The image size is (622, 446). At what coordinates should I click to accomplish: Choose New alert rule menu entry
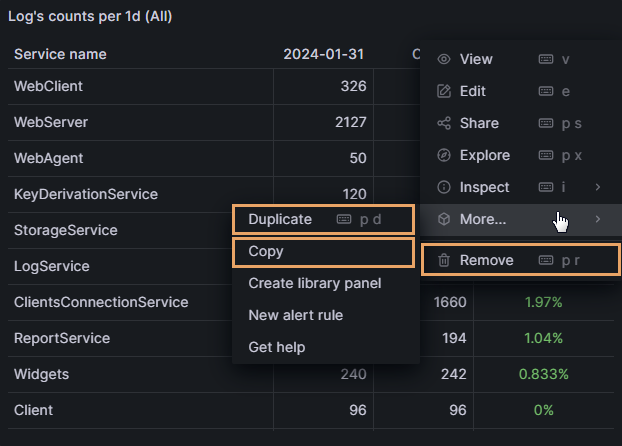tap(296, 315)
